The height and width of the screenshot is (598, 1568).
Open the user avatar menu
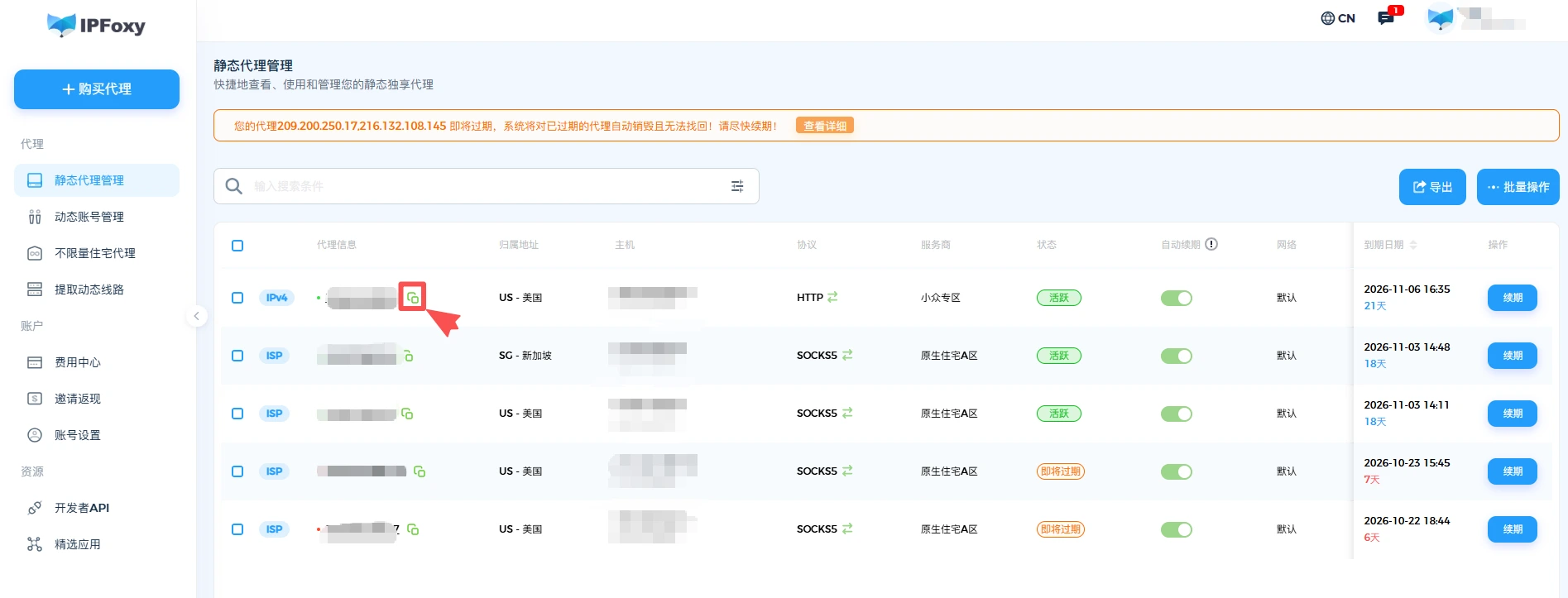click(x=1441, y=18)
